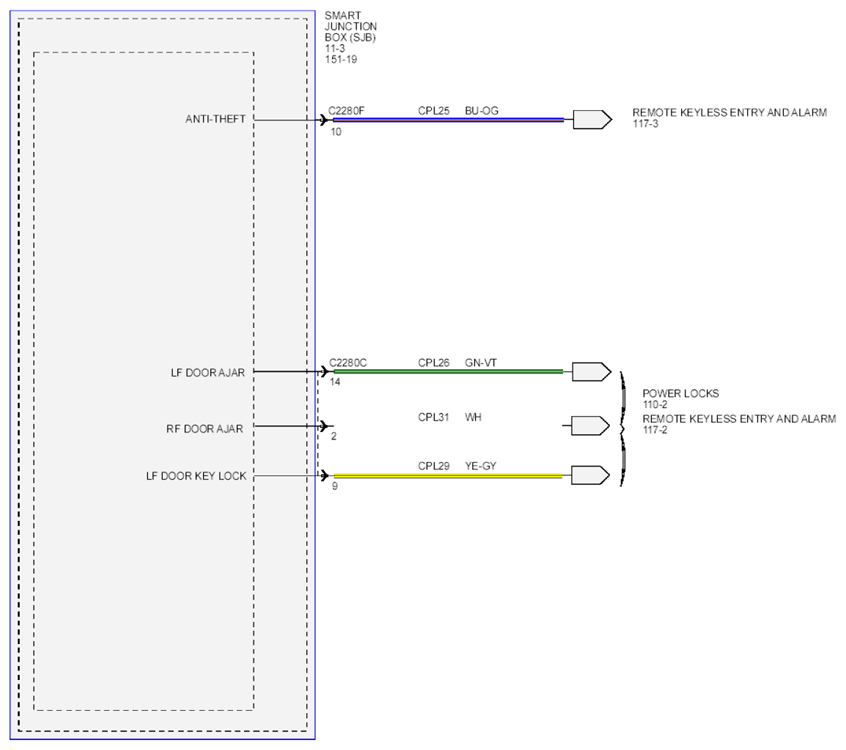Click the POWER LOCKS label
This screenshot has height=750, width=846.
(x=680, y=393)
